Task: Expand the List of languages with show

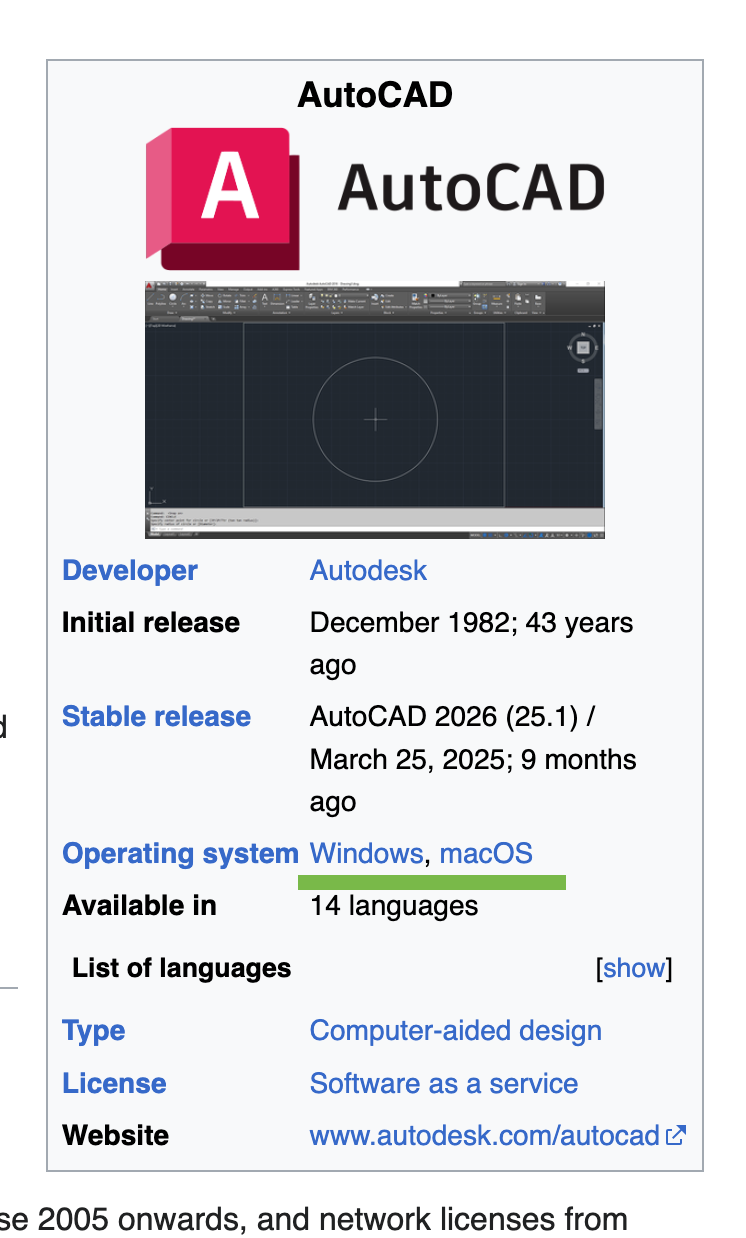Action: (634, 968)
